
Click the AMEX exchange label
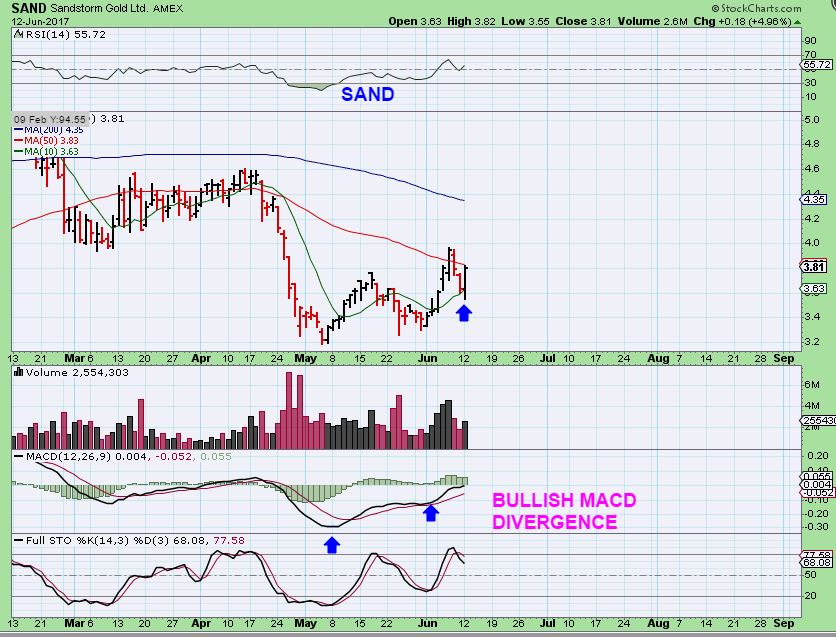point(167,8)
